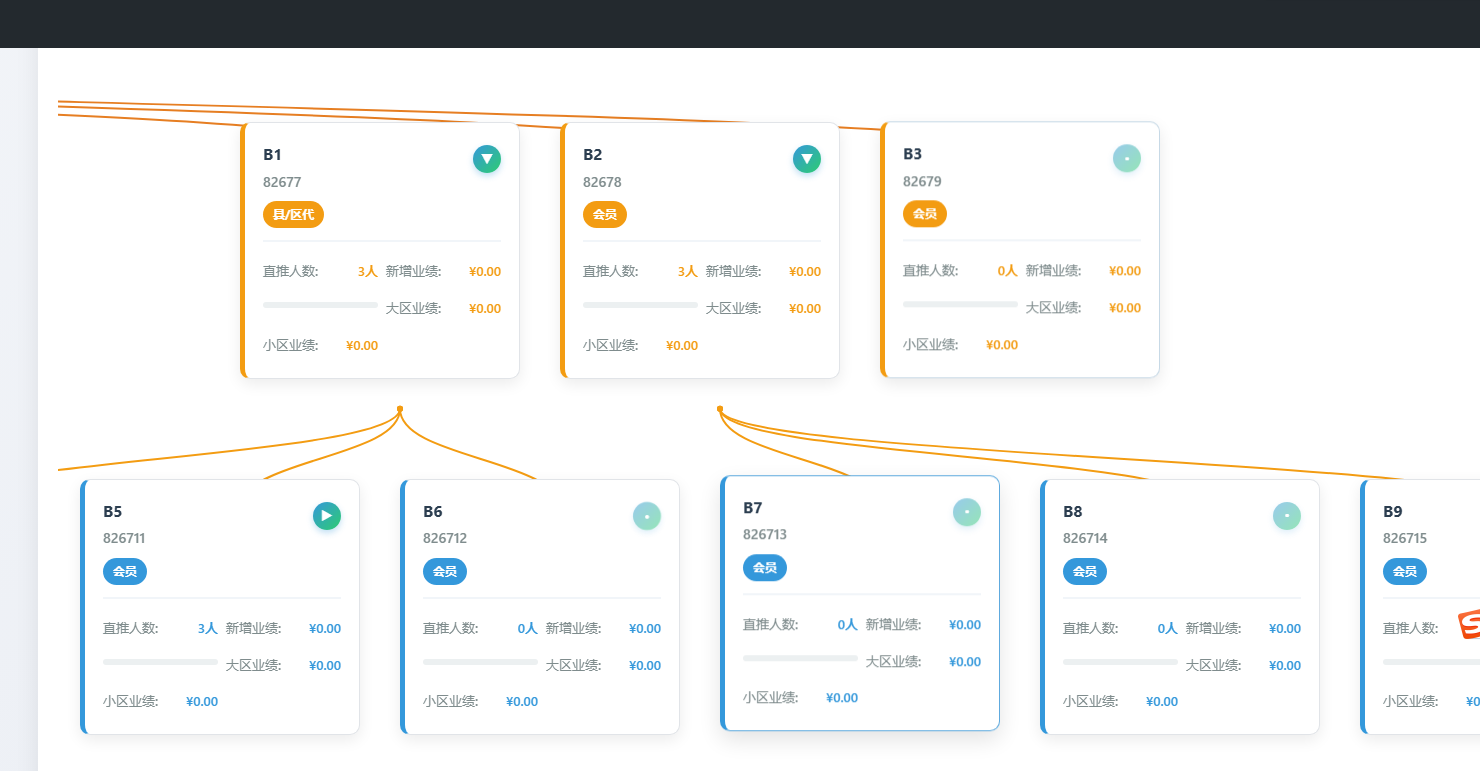Click the B9 card title
1480x771 pixels.
[x=1392, y=511]
